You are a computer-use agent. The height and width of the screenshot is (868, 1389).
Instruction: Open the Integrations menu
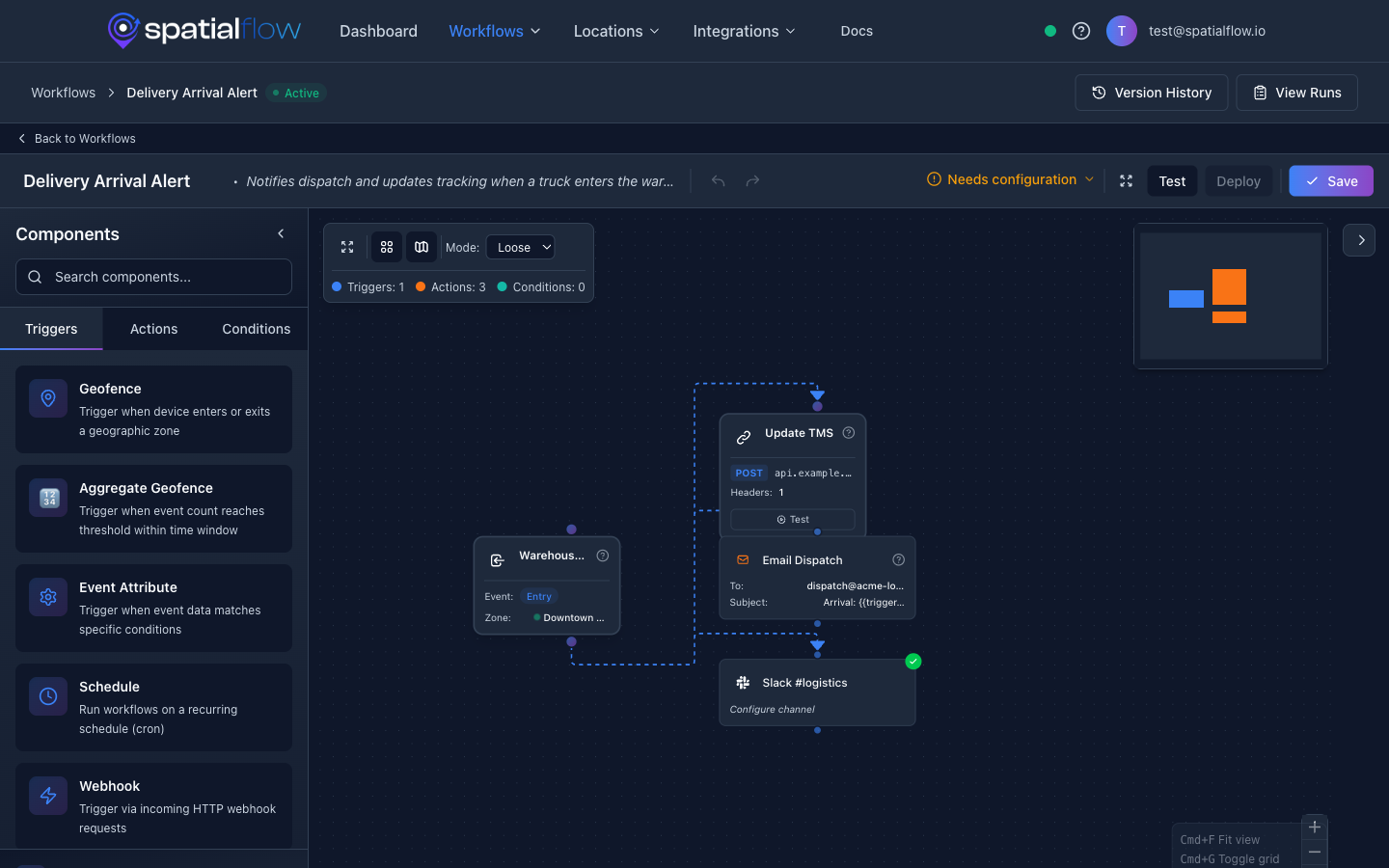[x=744, y=31]
